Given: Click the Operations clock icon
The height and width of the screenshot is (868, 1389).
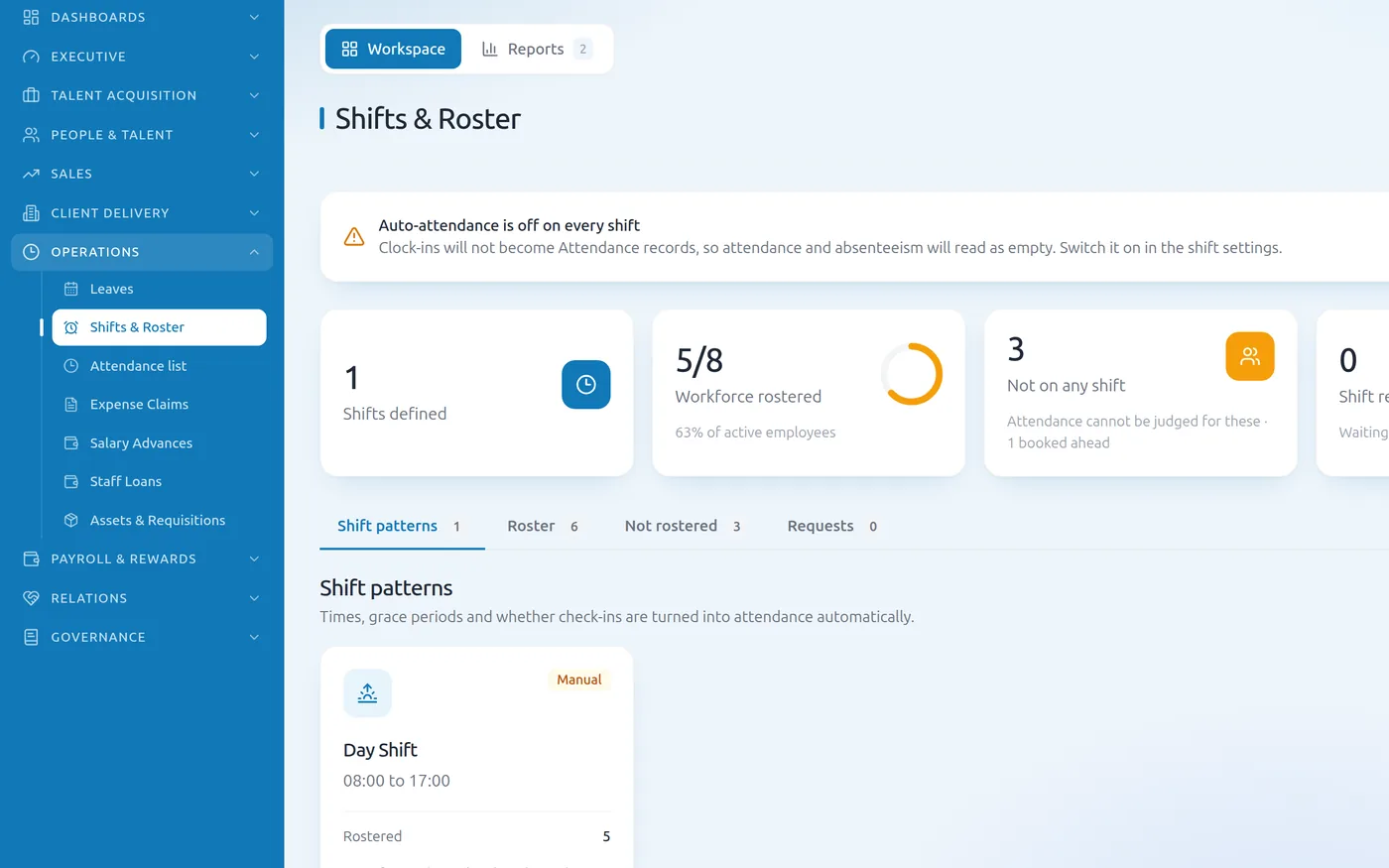Looking at the screenshot, I should 31,252.
